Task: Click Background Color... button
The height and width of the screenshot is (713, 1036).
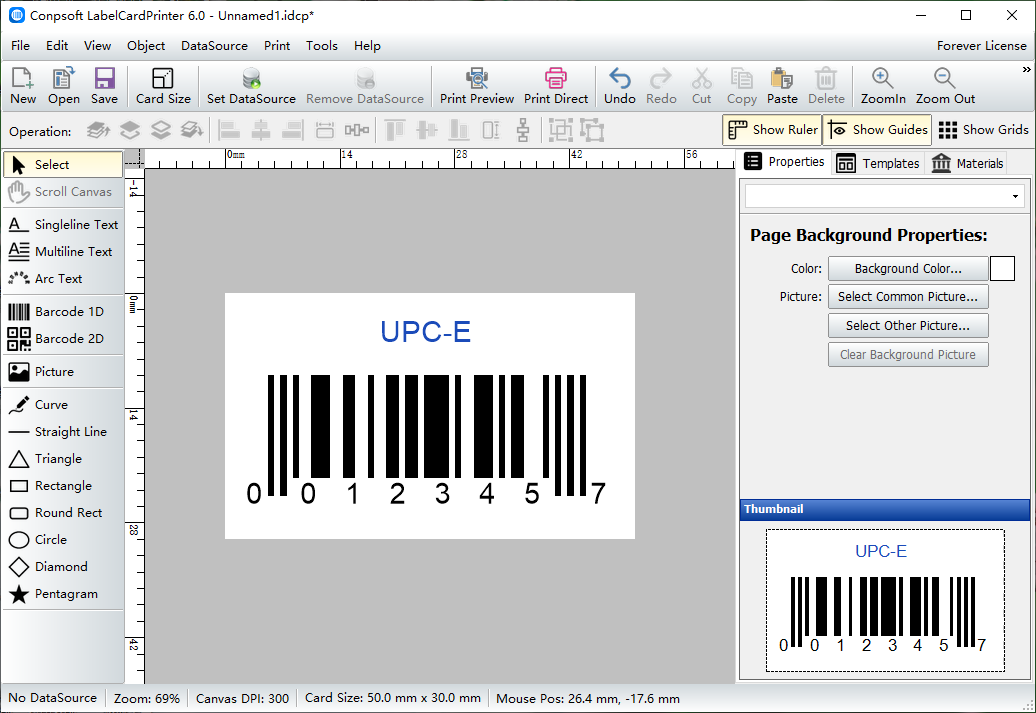Action: (908, 269)
